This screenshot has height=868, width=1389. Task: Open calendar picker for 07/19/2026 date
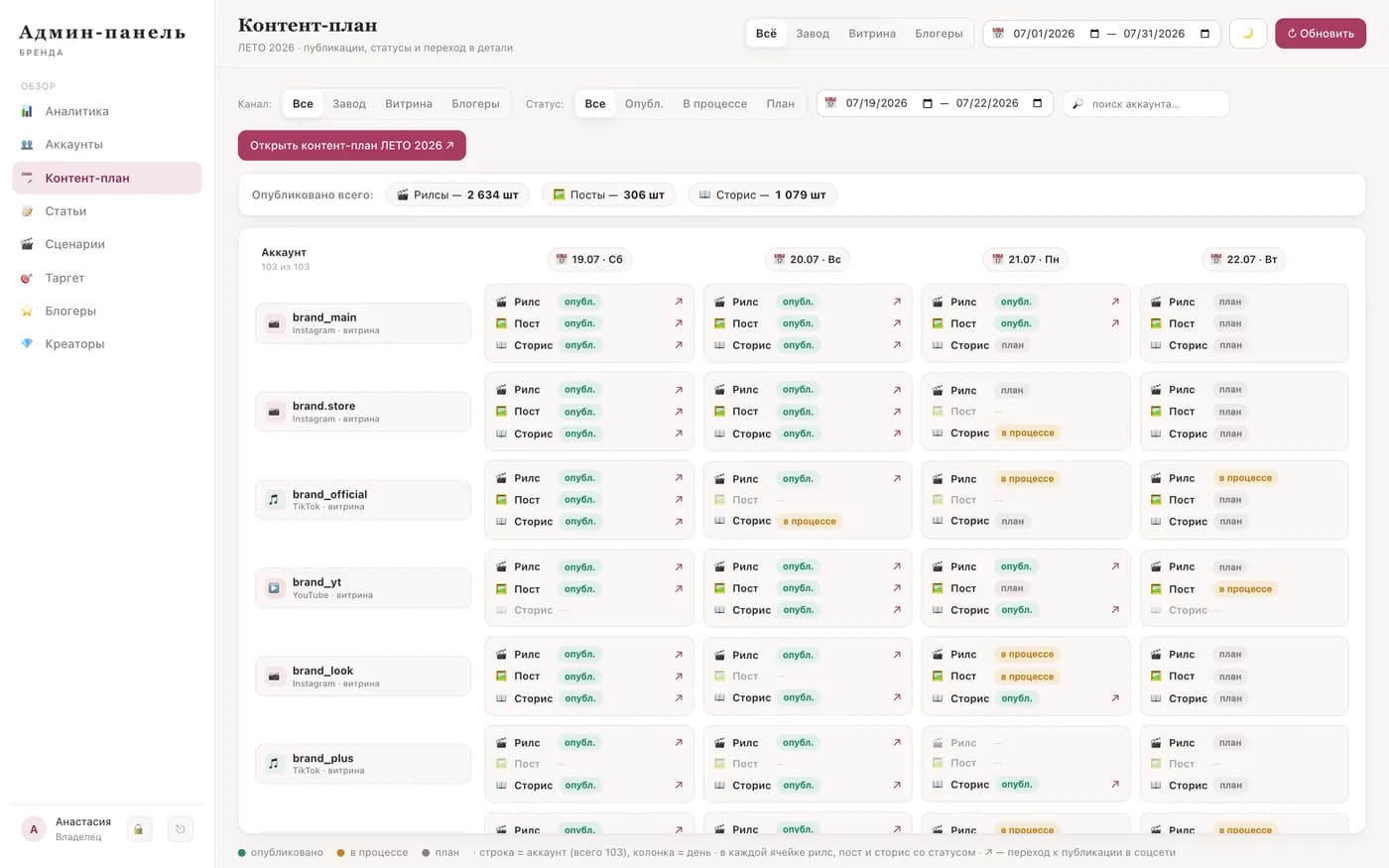tap(928, 103)
